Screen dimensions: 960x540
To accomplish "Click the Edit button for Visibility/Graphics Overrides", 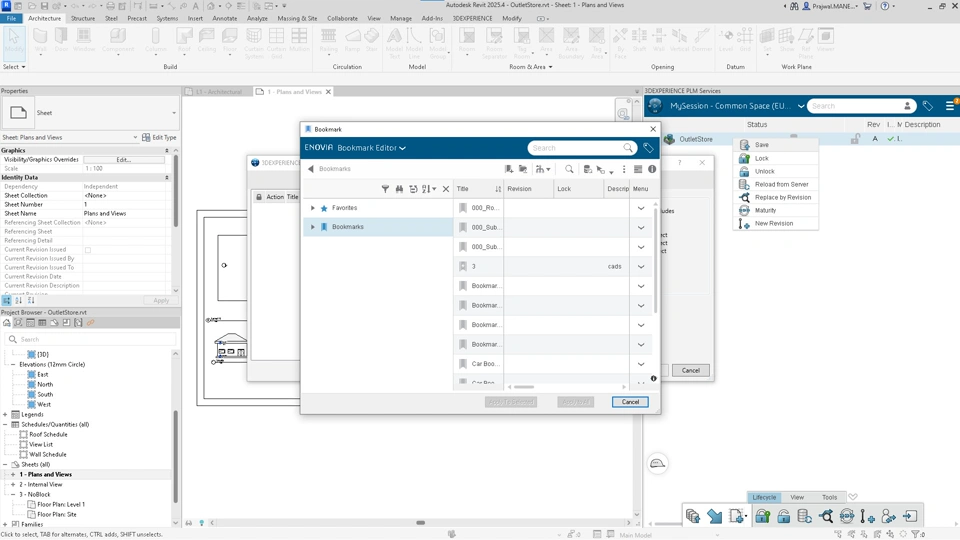I will (124, 160).
